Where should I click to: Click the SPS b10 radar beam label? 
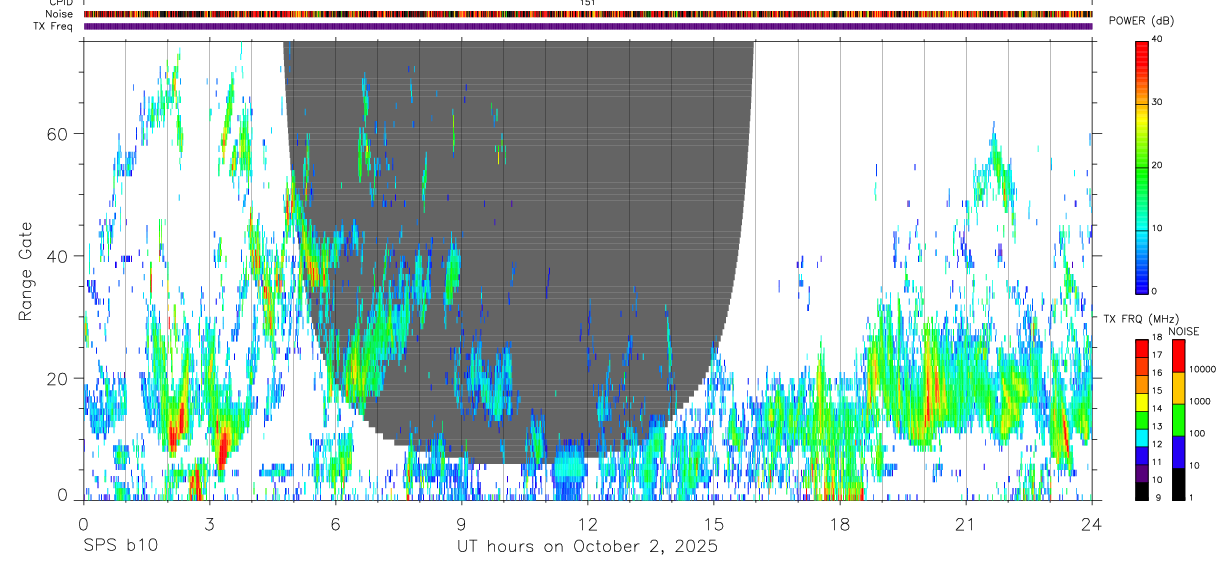120,546
